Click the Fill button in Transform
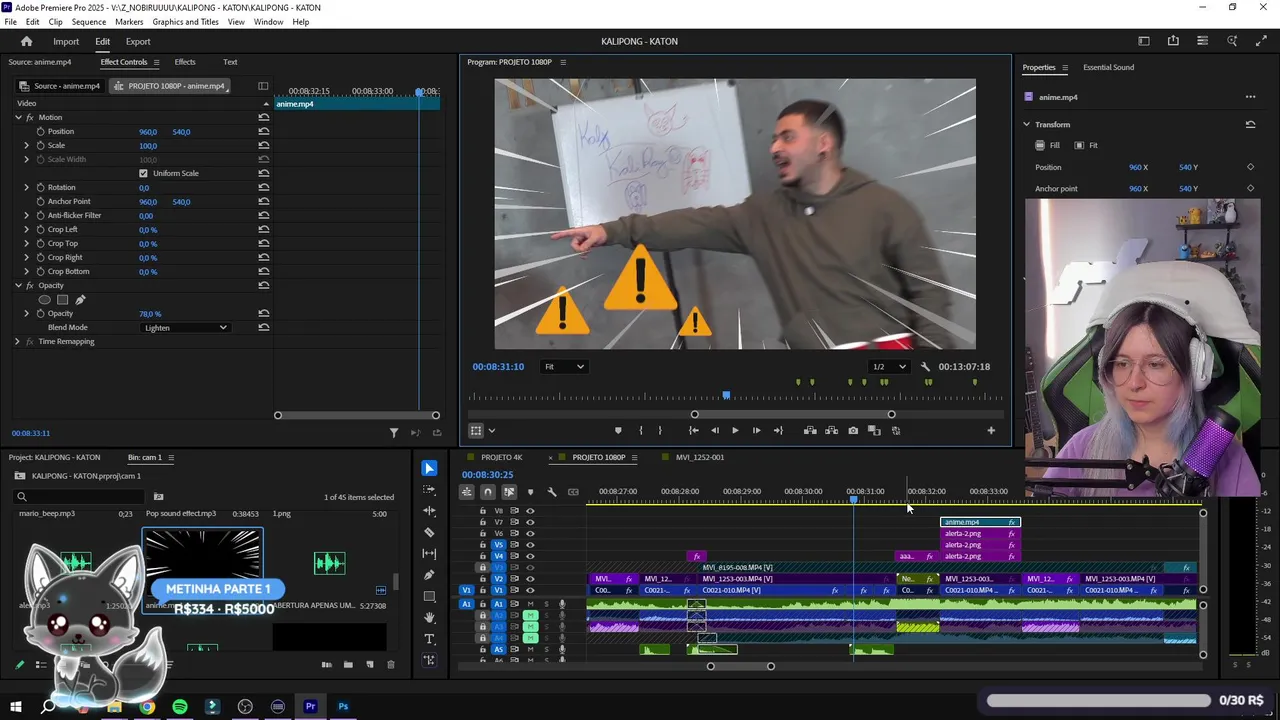1280x720 pixels. tap(1048, 145)
